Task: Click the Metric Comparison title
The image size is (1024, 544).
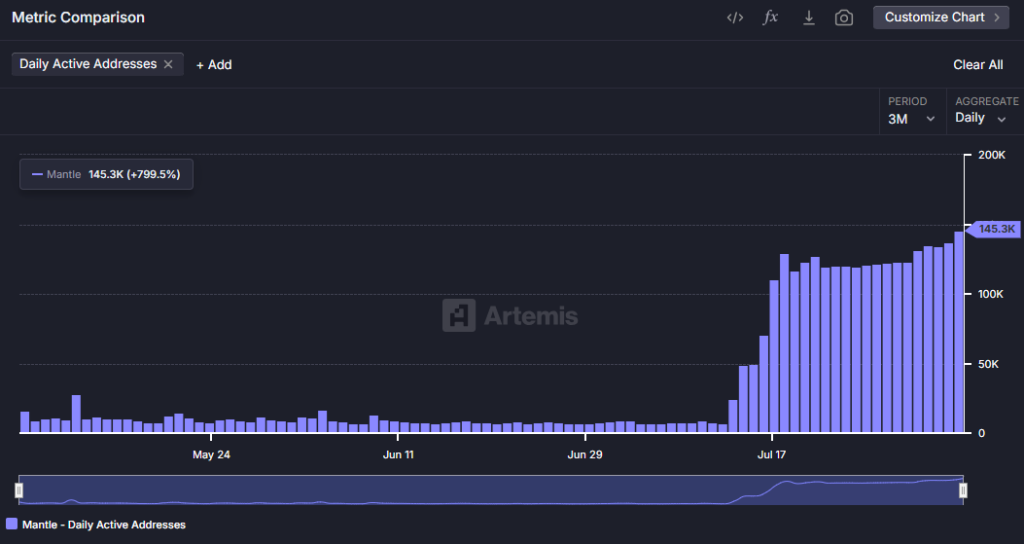Action: coord(78,18)
